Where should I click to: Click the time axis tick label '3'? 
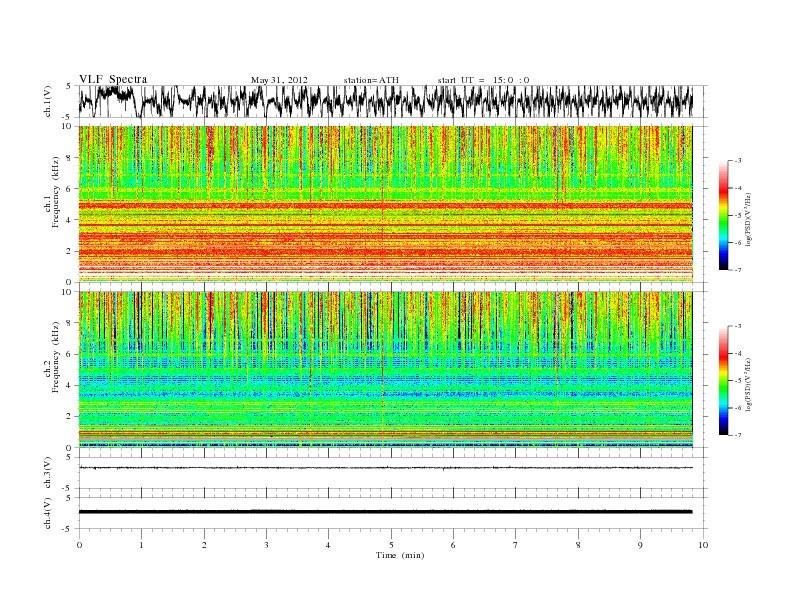point(266,545)
